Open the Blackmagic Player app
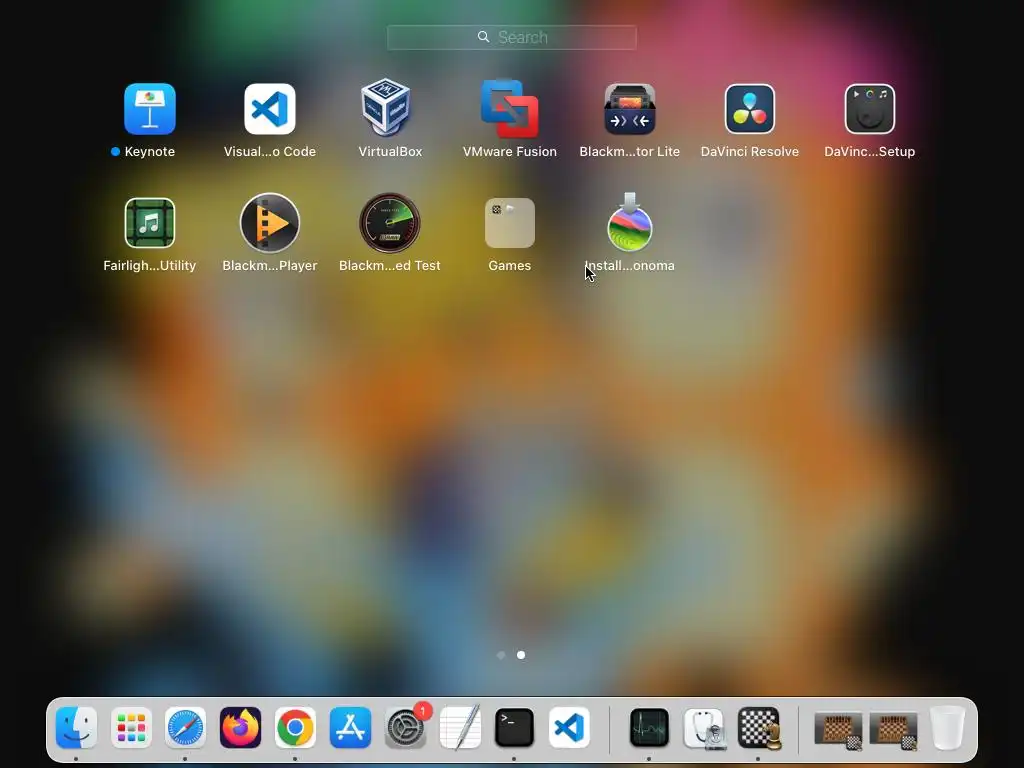Viewport: 1024px width, 768px height. pyautogui.click(x=270, y=223)
